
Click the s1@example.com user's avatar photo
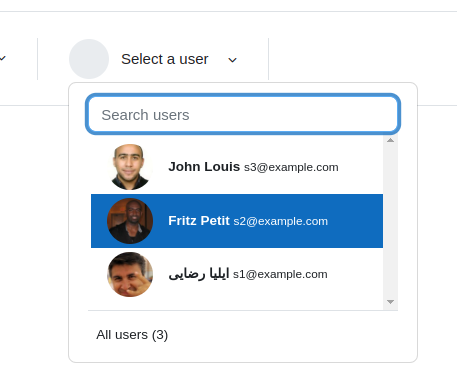130,274
